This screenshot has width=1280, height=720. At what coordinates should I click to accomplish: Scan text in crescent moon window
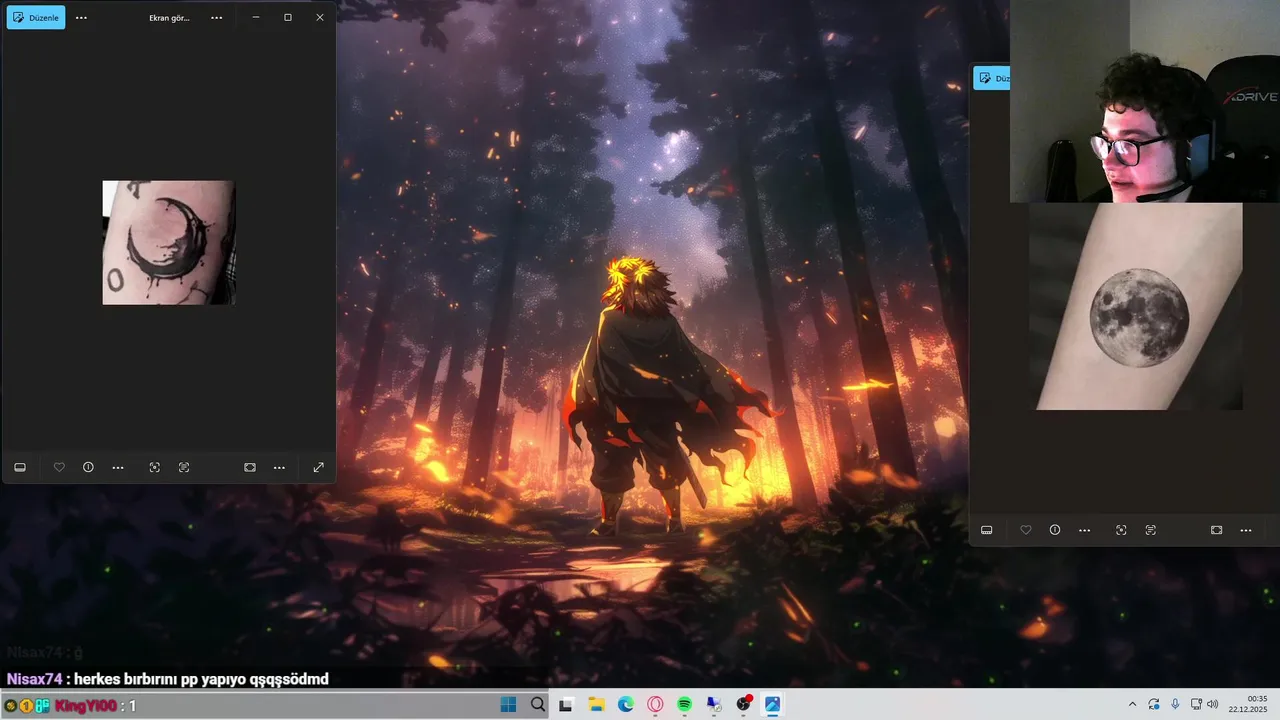(184, 467)
